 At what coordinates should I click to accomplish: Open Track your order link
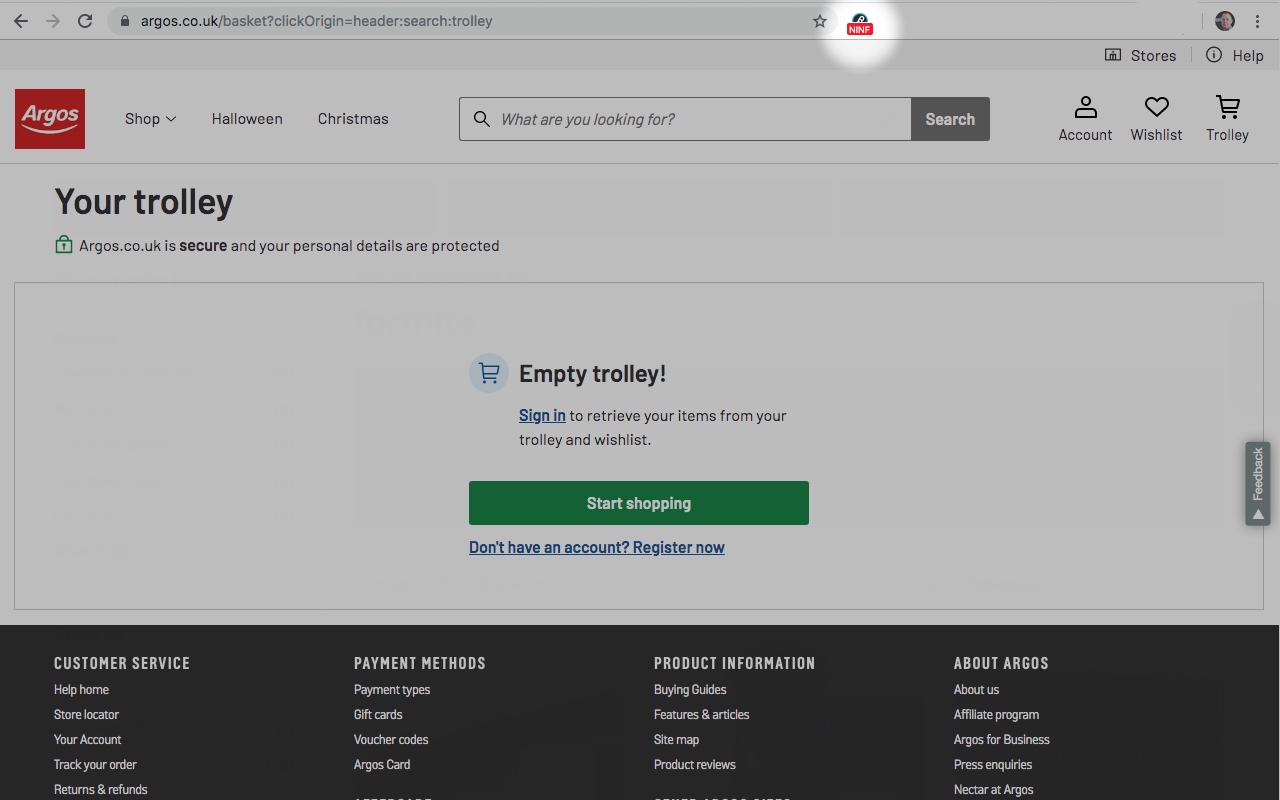pos(95,764)
